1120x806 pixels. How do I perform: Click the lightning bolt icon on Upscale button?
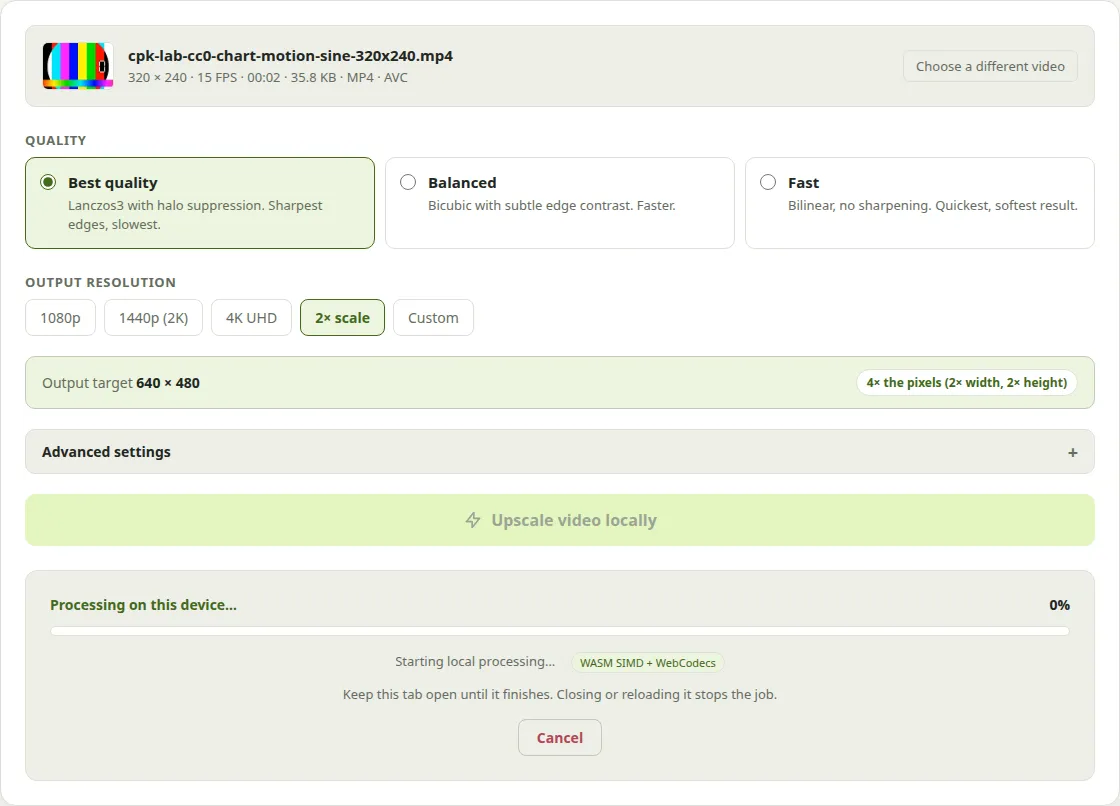point(473,520)
